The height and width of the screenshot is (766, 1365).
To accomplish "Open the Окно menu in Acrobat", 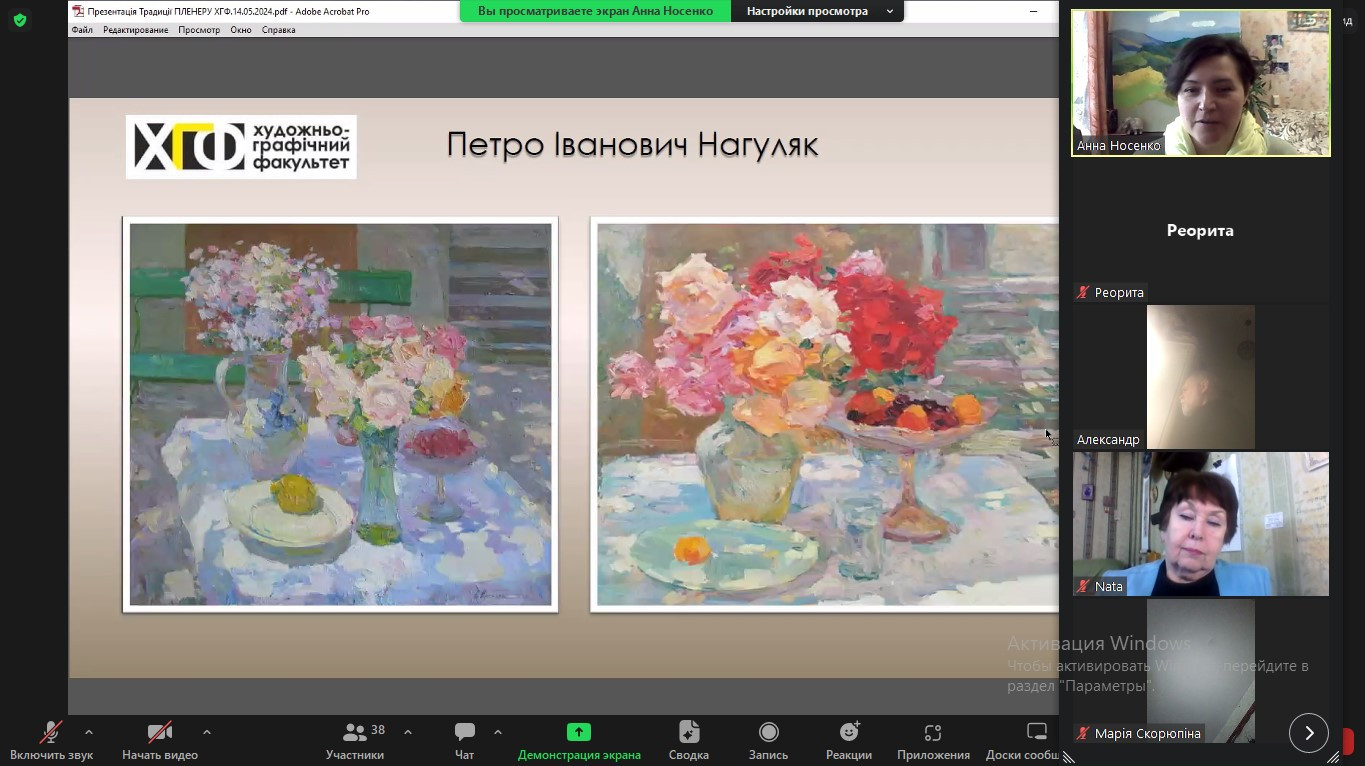I will [241, 30].
